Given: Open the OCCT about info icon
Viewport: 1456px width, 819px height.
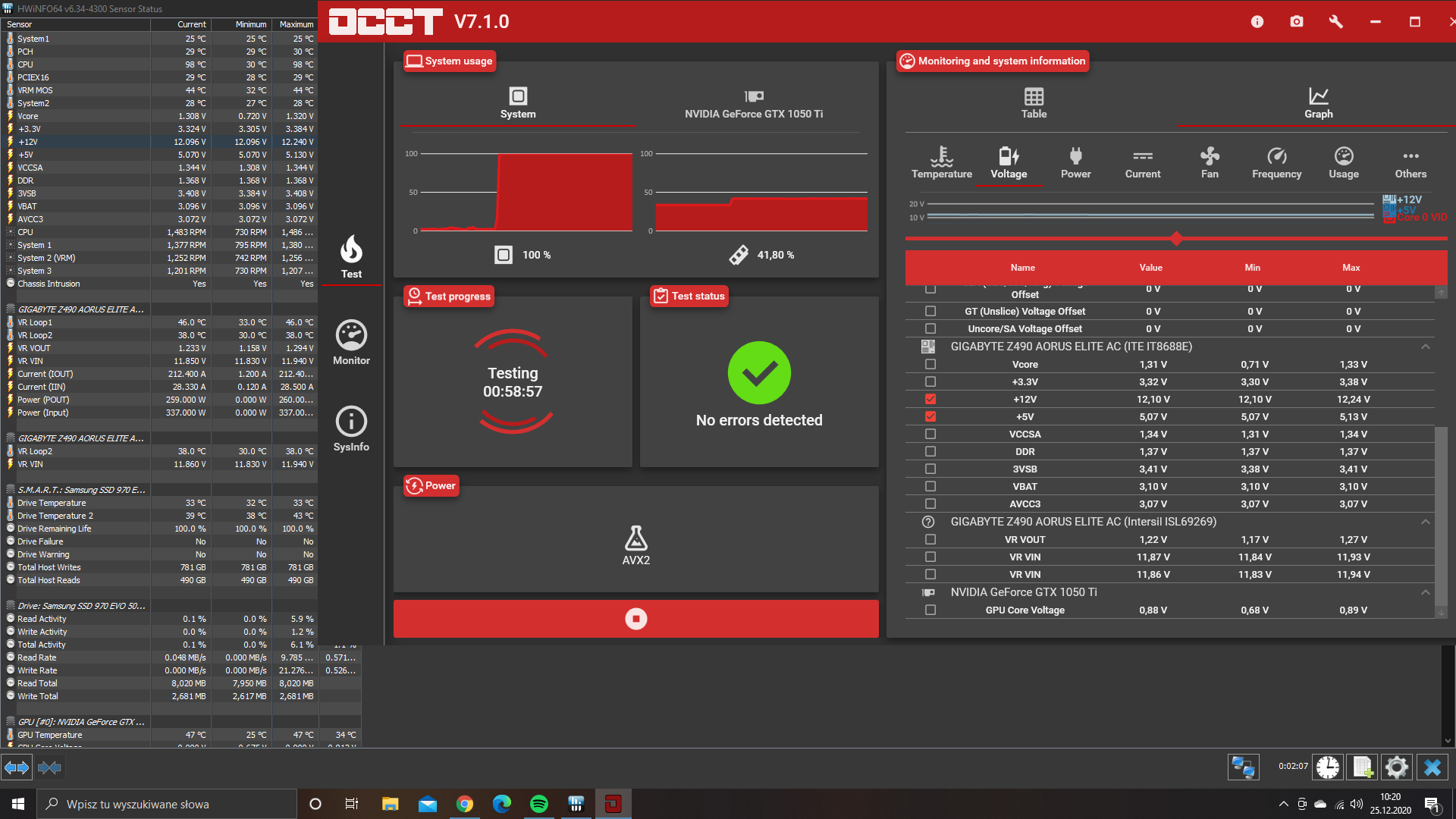Looking at the screenshot, I should pyautogui.click(x=1257, y=22).
